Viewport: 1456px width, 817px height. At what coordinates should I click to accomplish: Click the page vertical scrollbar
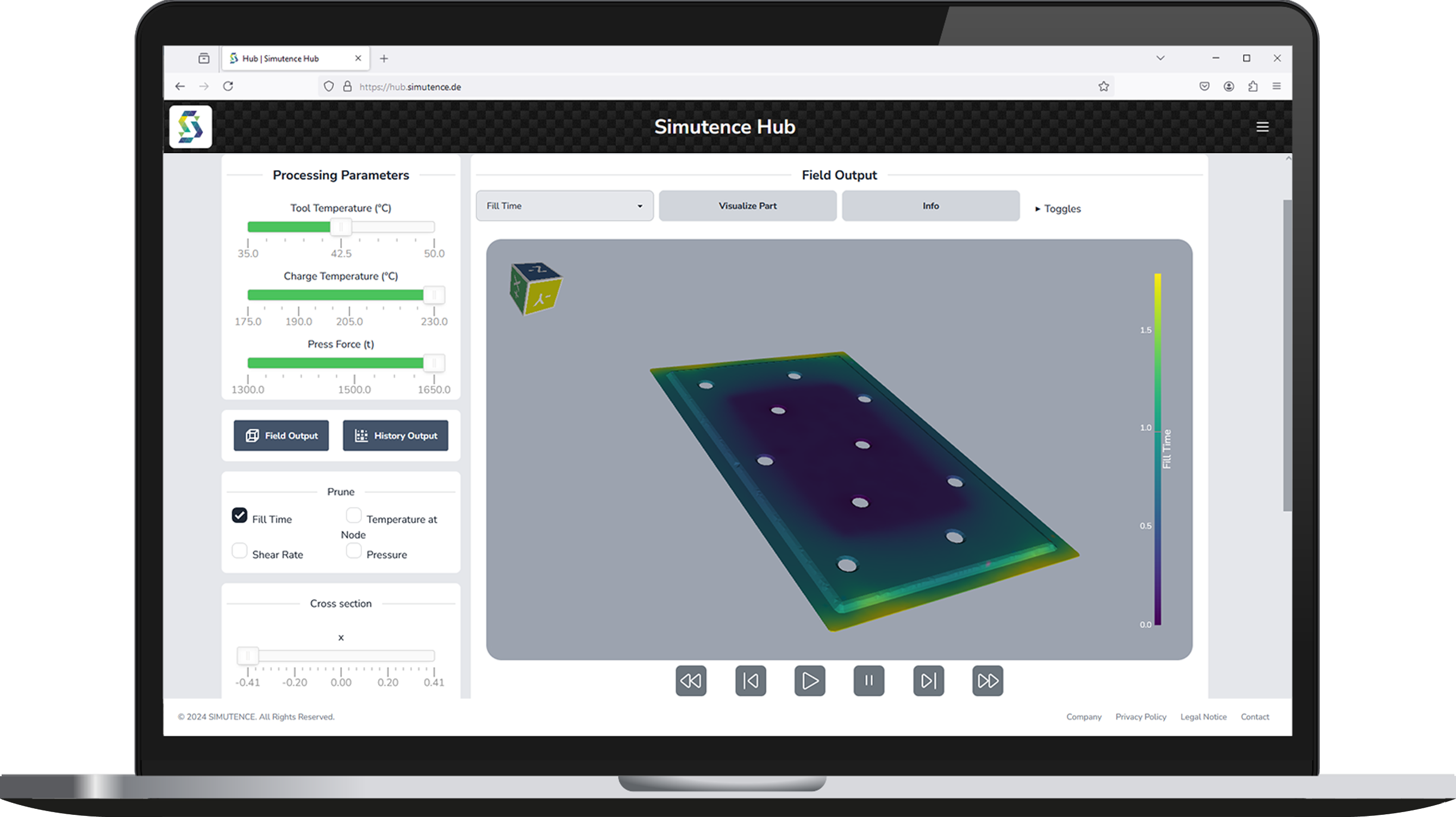coord(1287,355)
